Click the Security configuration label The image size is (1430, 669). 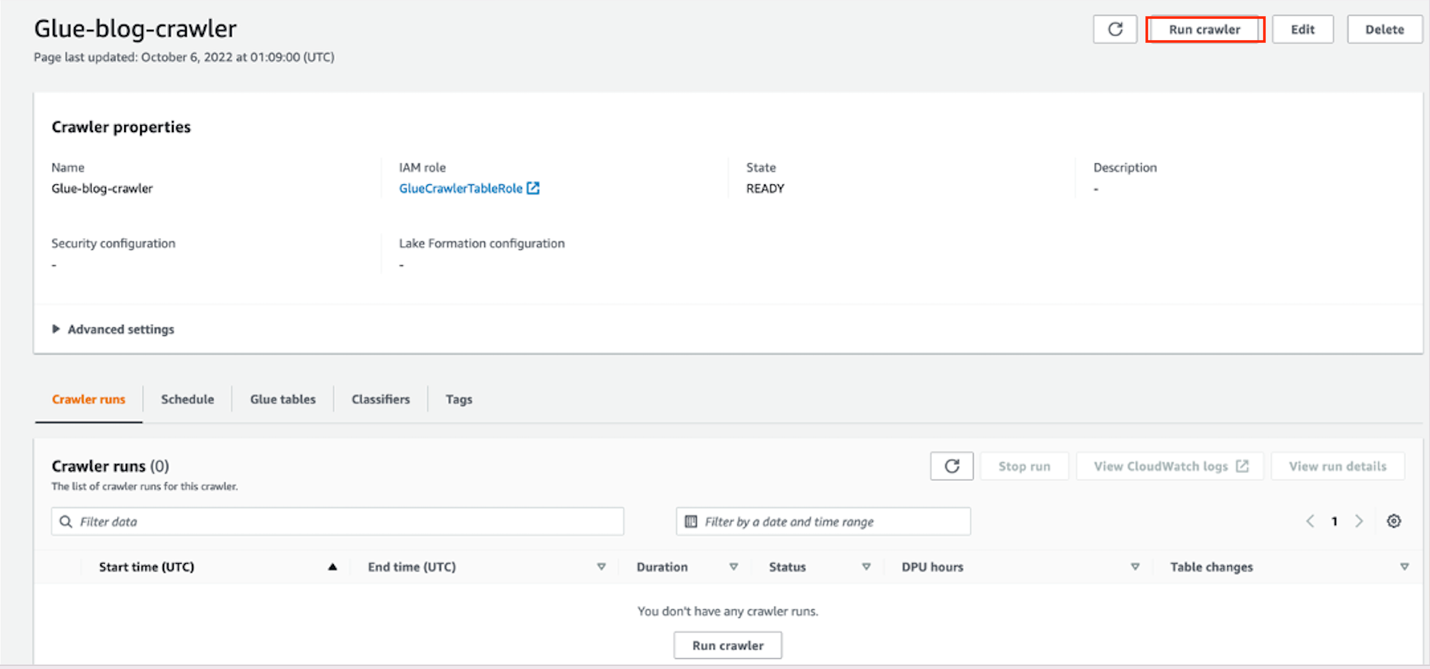point(113,243)
